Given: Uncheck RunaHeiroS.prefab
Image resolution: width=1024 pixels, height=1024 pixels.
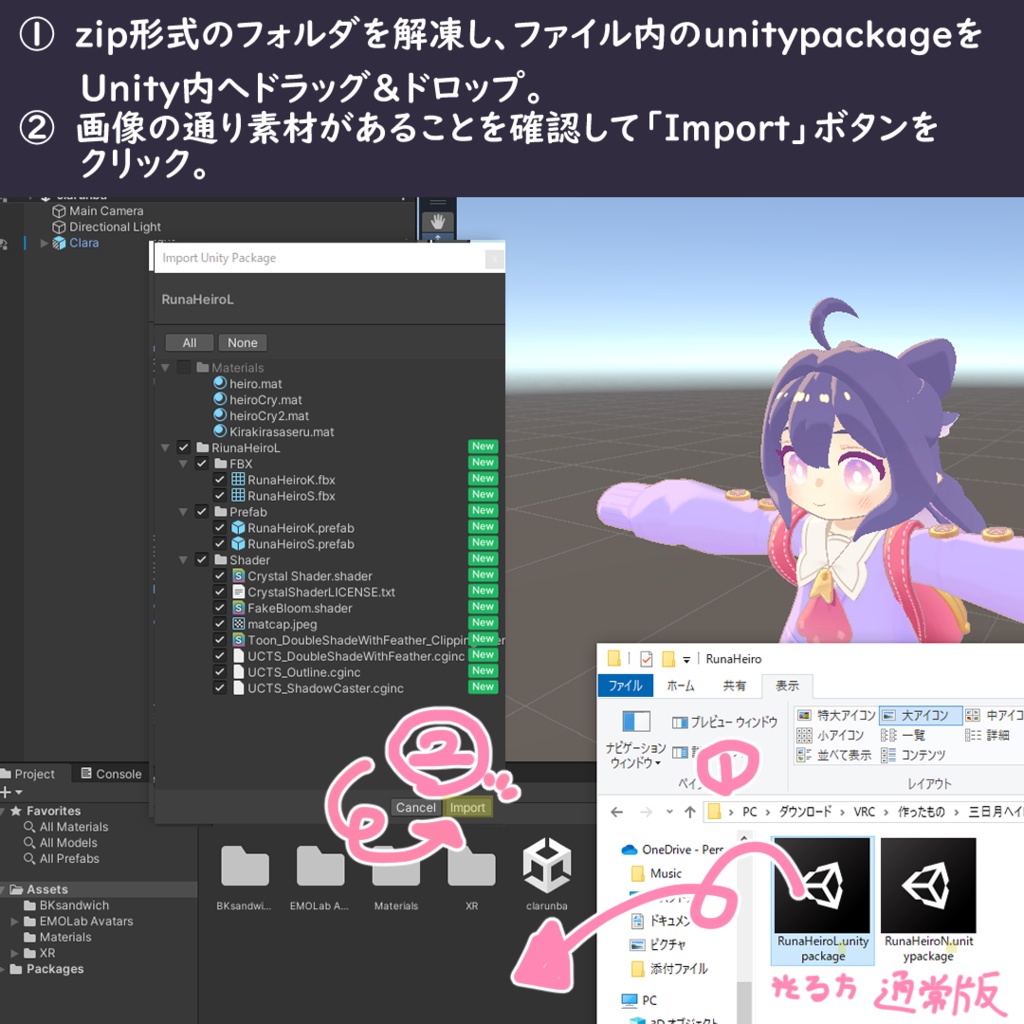Looking at the screenshot, I should click(x=220, y=544).
